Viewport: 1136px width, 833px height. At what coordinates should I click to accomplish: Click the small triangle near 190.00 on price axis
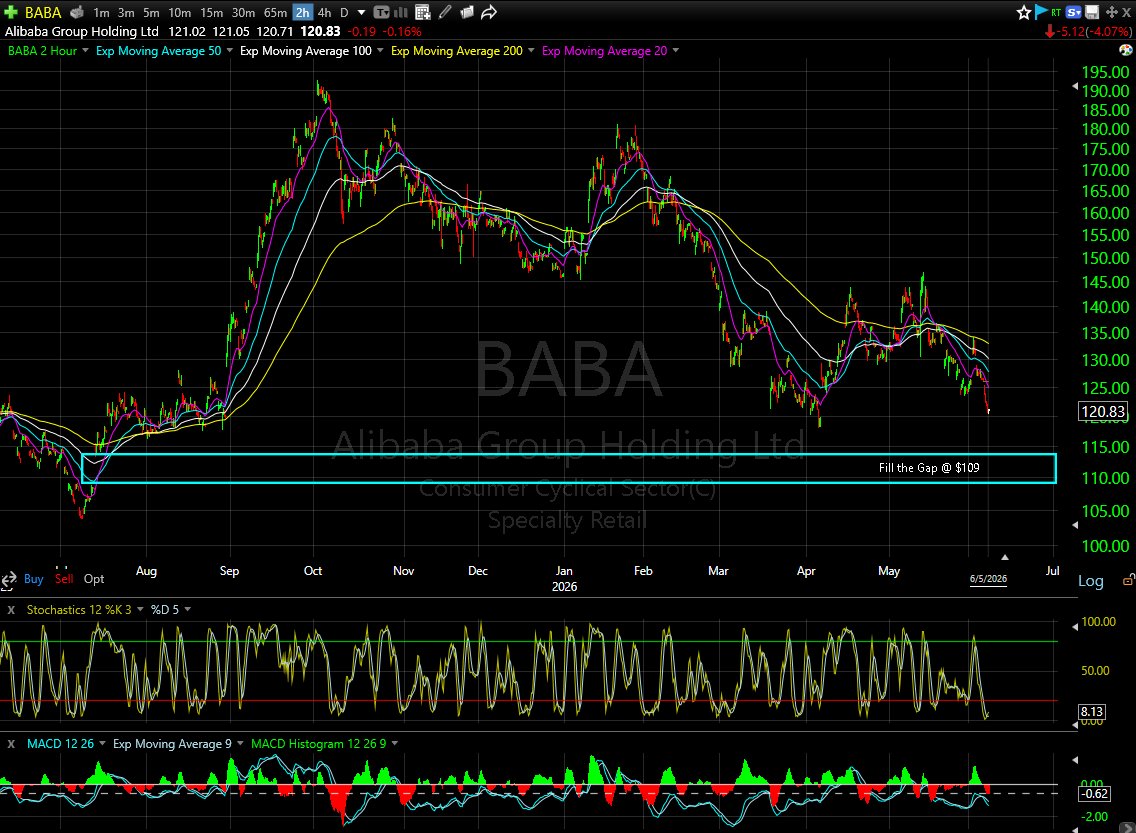(x=1075, y=86)
